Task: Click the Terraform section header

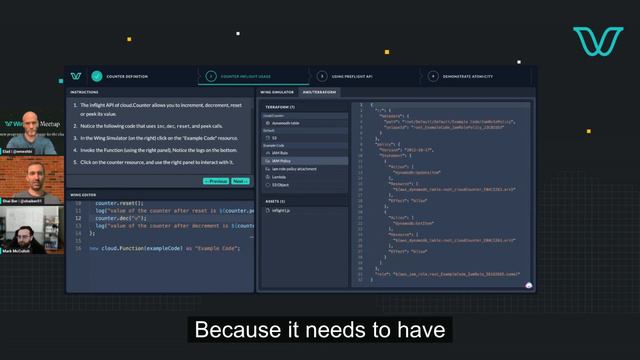Action: click(x=280, y=107)
